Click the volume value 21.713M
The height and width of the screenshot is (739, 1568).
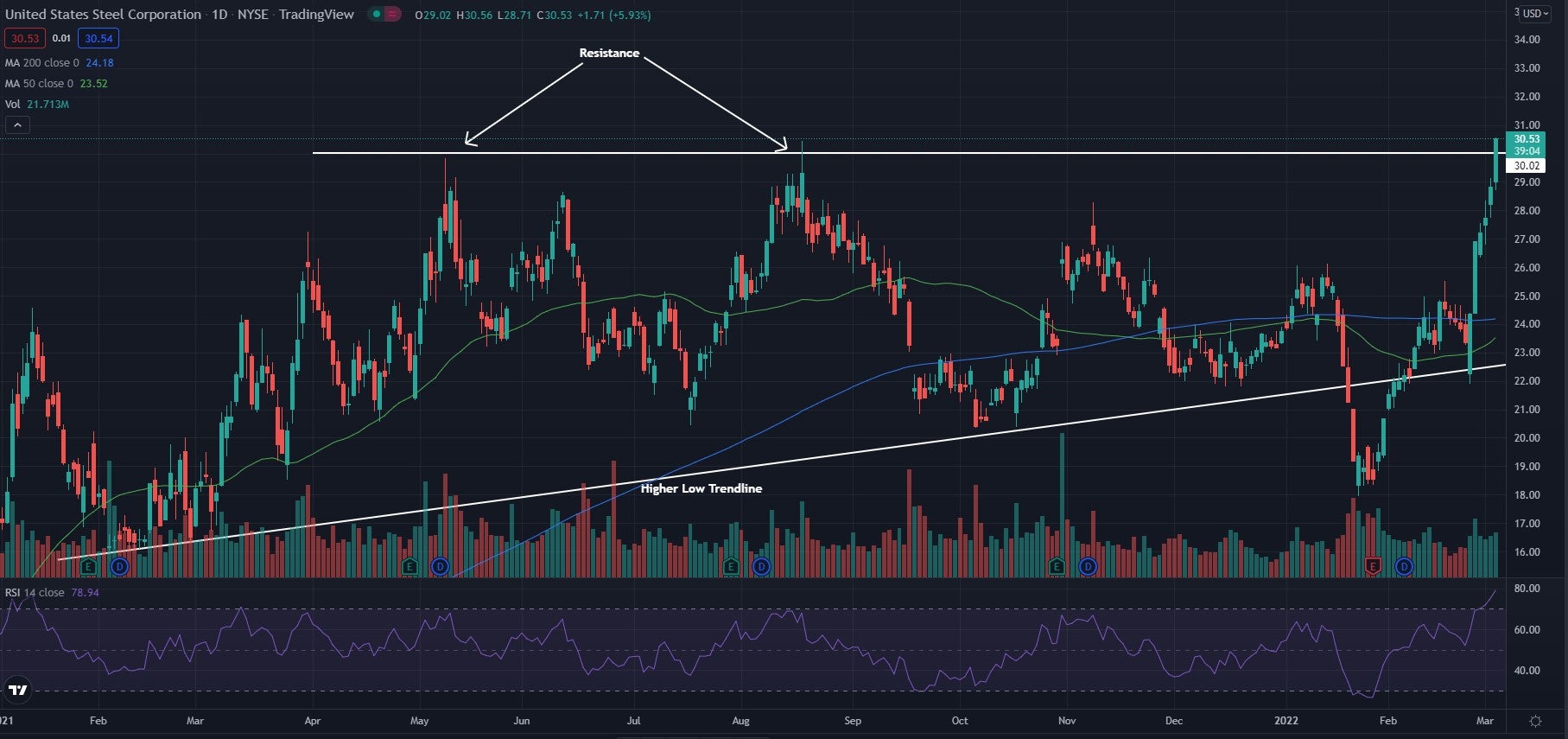click(x=48, y=105)
